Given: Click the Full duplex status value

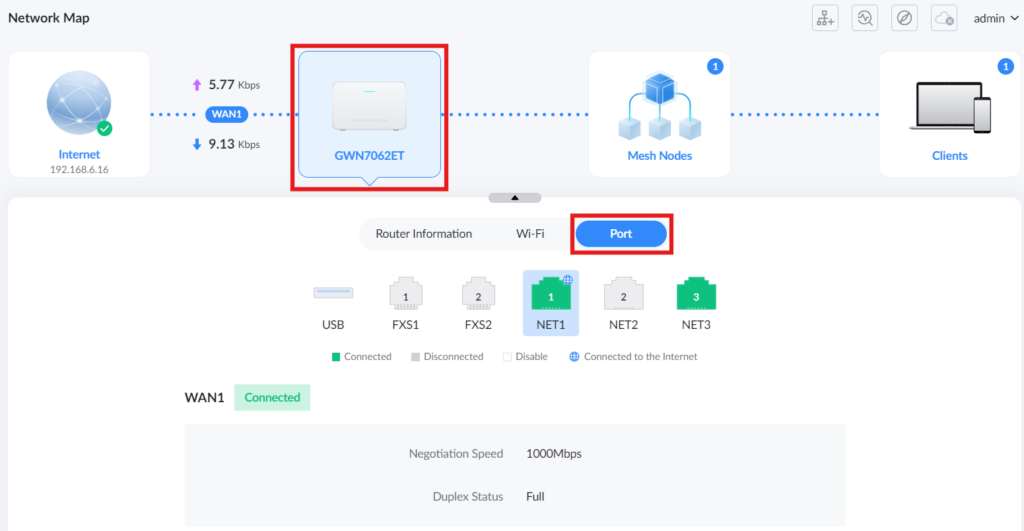Looking at the screenshot, I should [x=535, y=496].
